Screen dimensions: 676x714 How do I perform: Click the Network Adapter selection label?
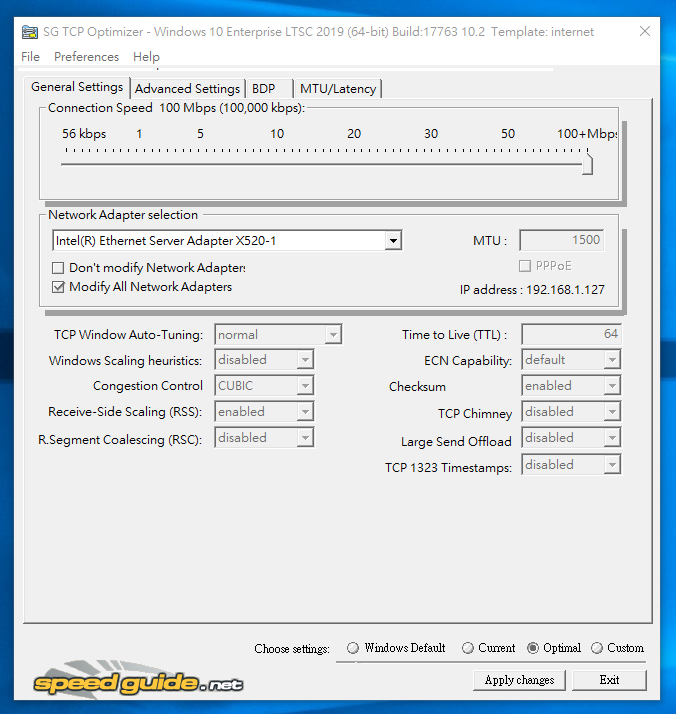tap(123, 215)
